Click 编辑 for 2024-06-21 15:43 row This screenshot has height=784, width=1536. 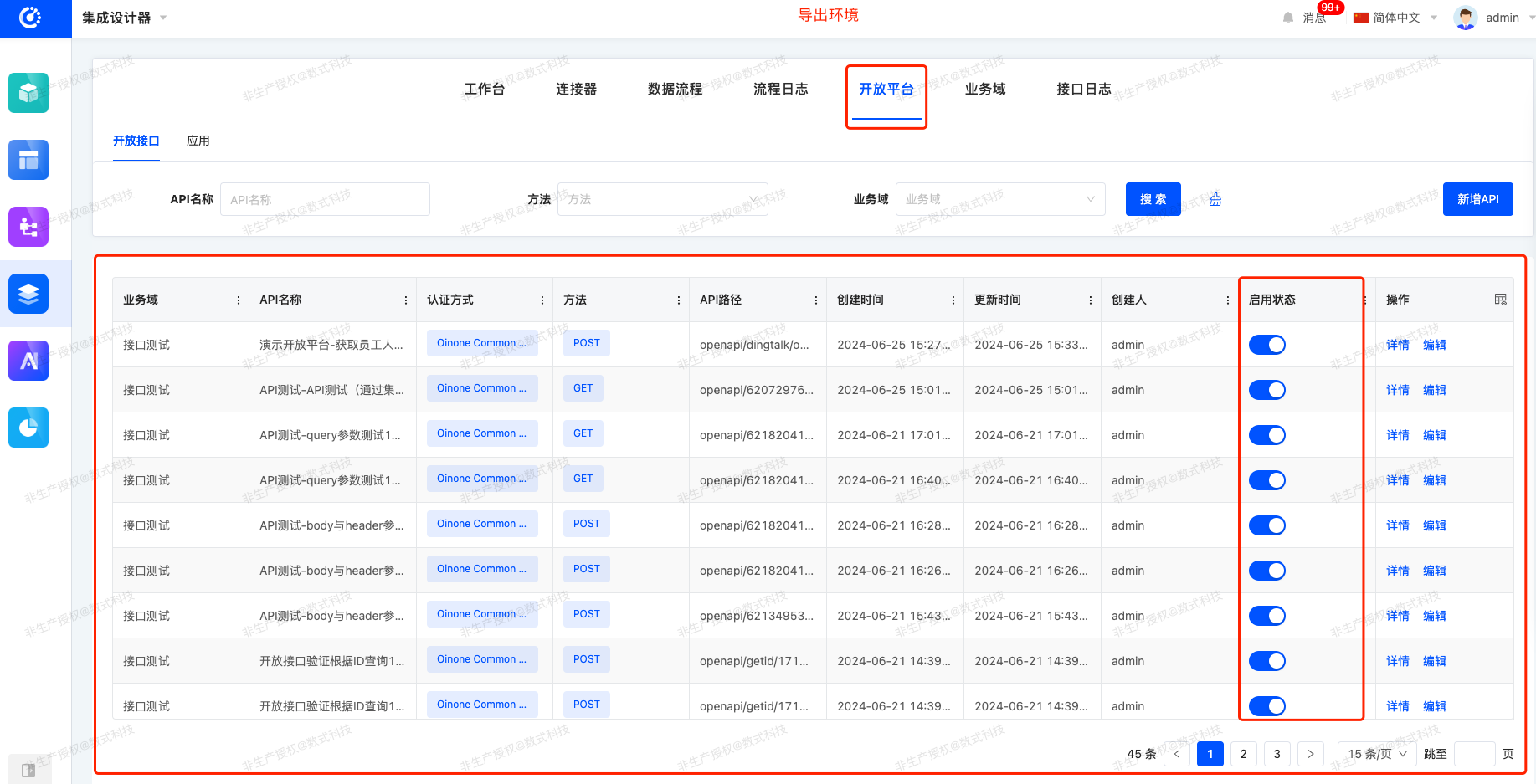[1435, 616]
